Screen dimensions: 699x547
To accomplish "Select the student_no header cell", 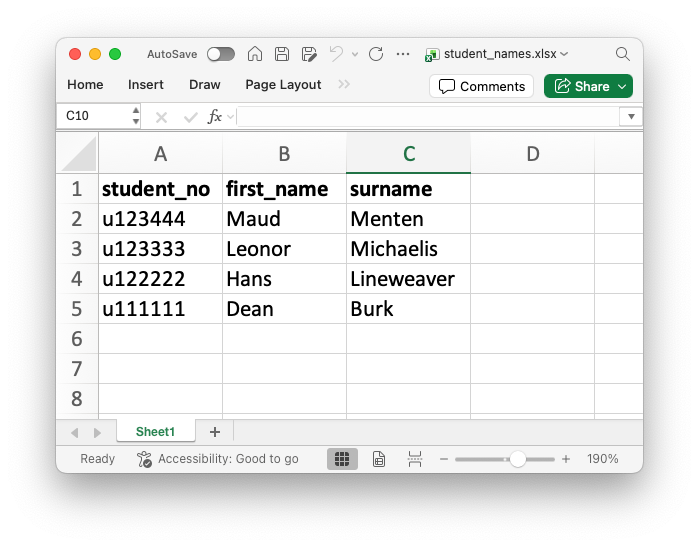I will click(x=160, y=189).
